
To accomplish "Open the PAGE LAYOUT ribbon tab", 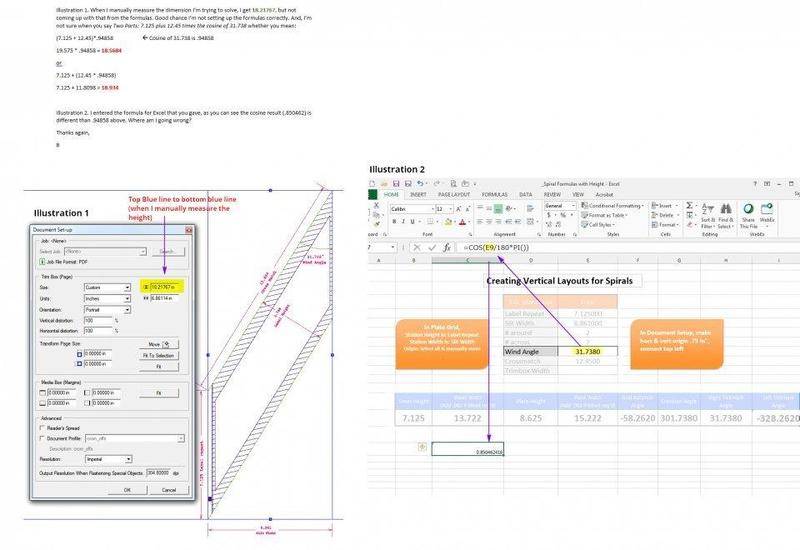I will pos(456,194).
